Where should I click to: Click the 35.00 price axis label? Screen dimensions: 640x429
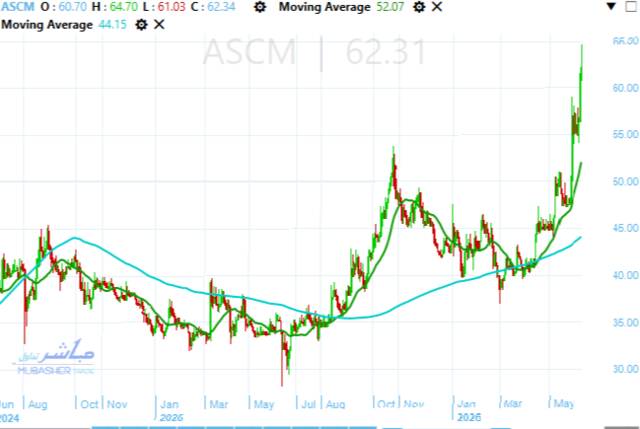coord(625,322)
